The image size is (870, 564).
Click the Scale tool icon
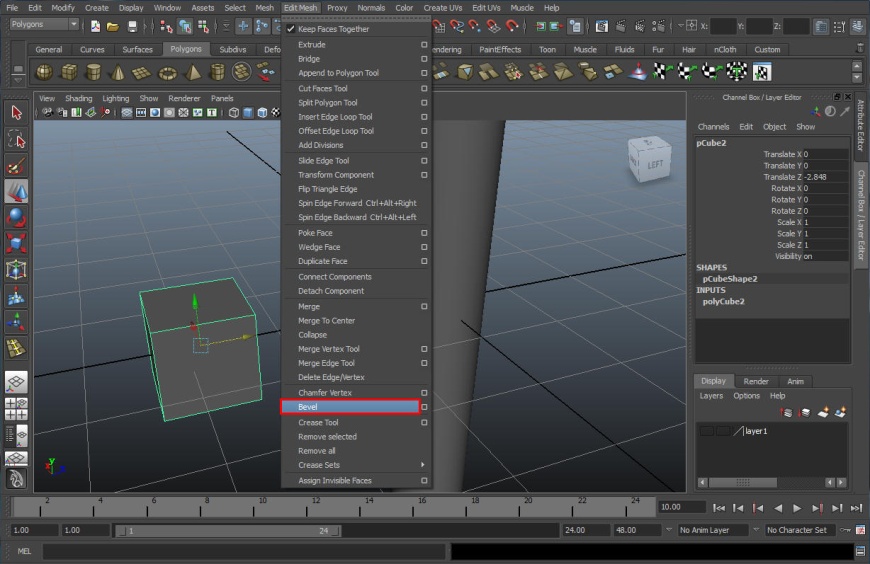(16, 243)
